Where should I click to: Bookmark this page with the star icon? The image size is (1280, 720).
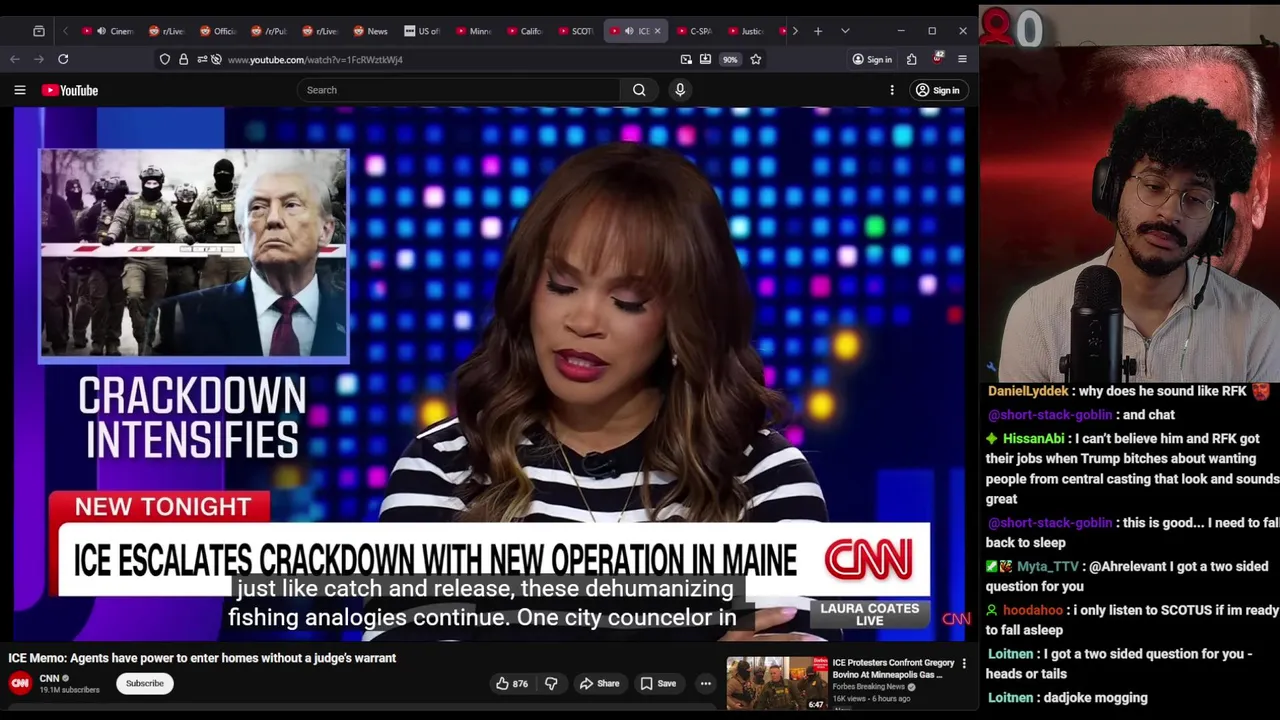pos(756,59)
